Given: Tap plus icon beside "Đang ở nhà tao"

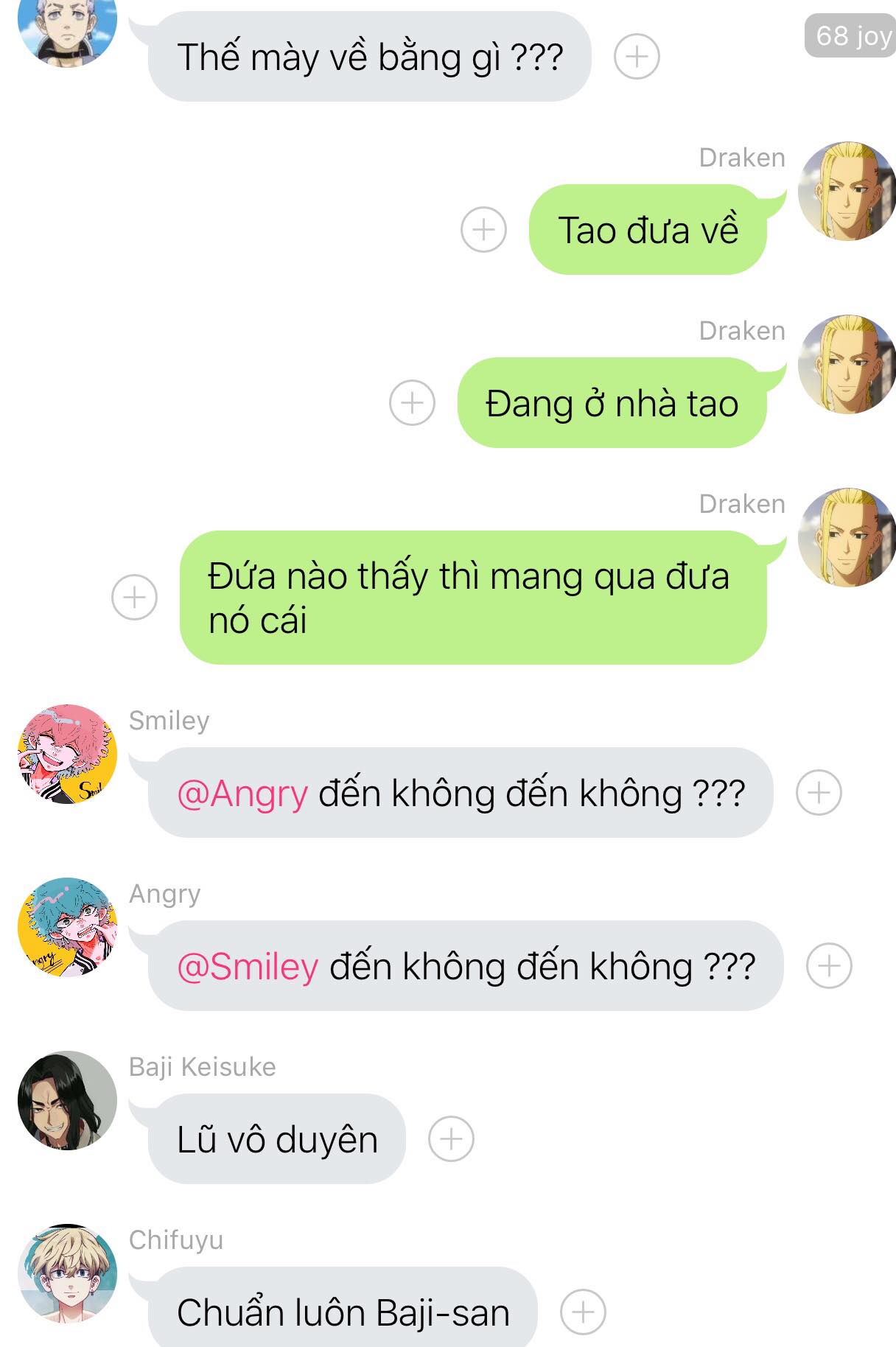Looking at the screenshot, I should [x=412, y=403].
